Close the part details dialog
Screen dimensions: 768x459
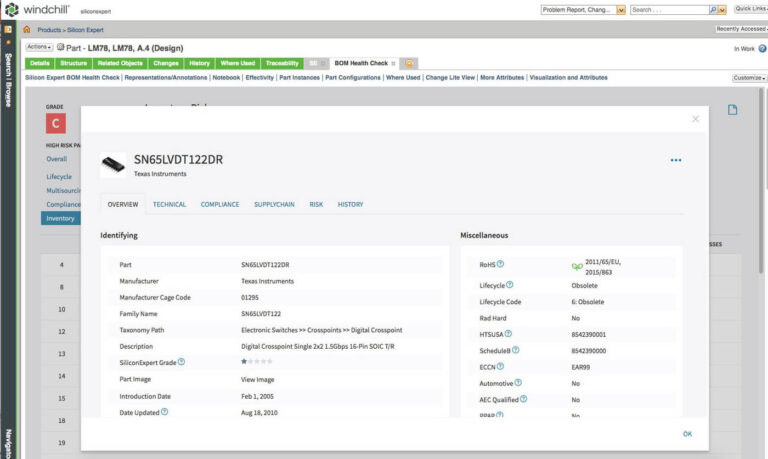(x=696, y=119)
